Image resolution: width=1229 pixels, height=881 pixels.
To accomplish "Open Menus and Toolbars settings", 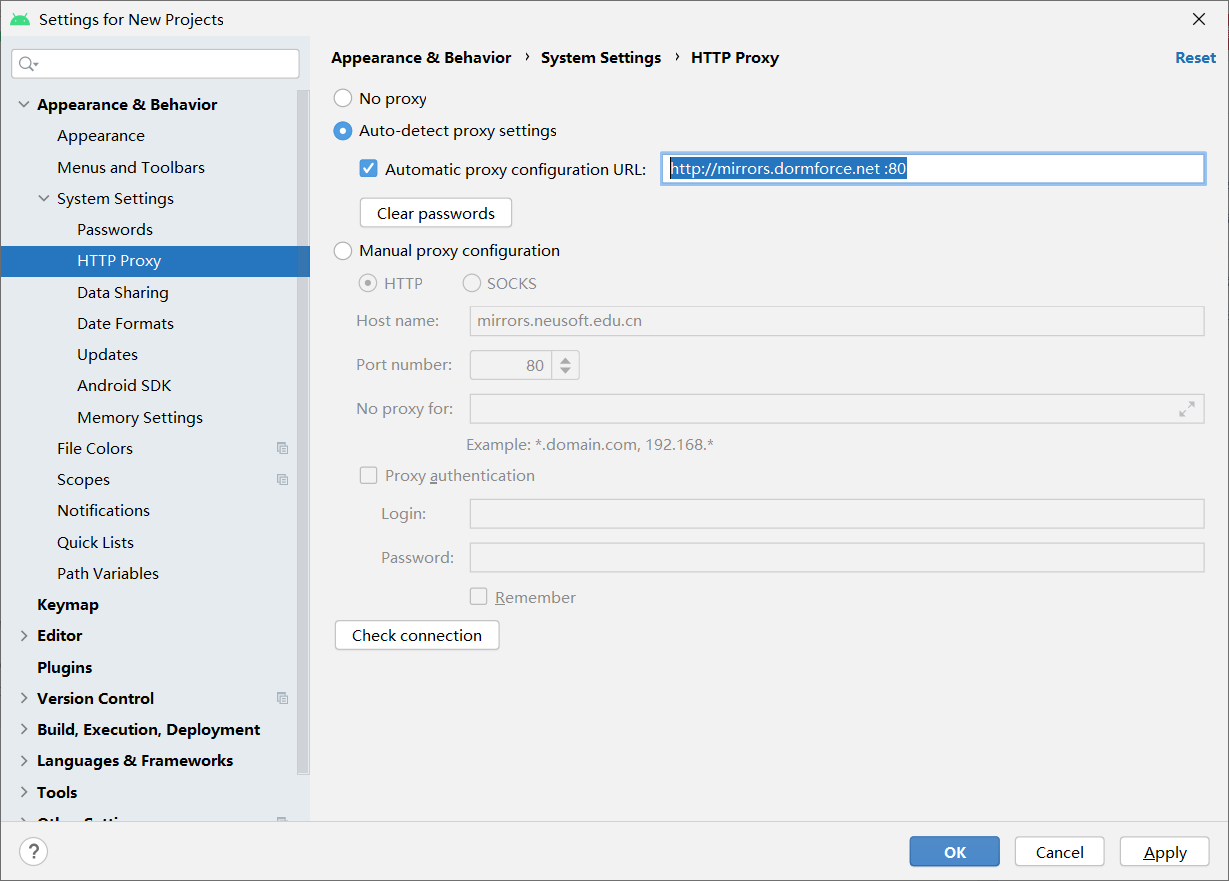I will pos(131,167).
